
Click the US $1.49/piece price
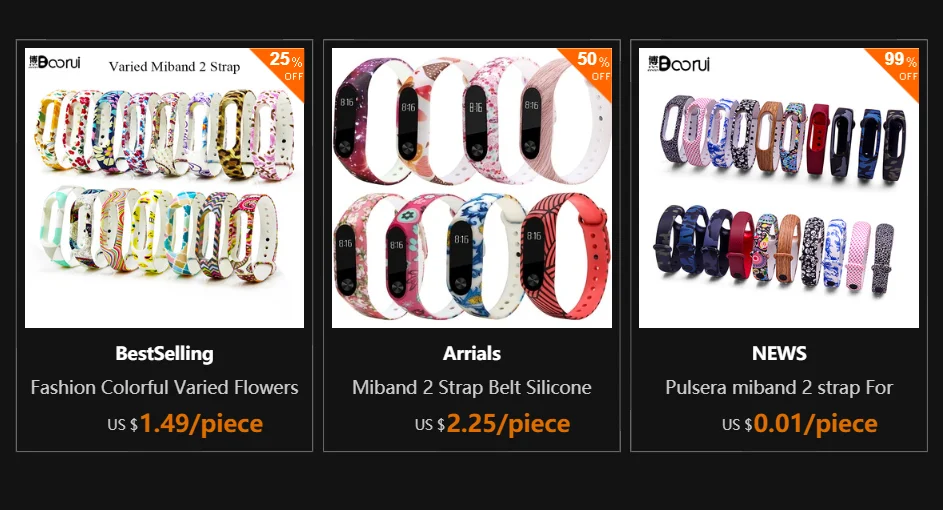(x=185, y=424)
